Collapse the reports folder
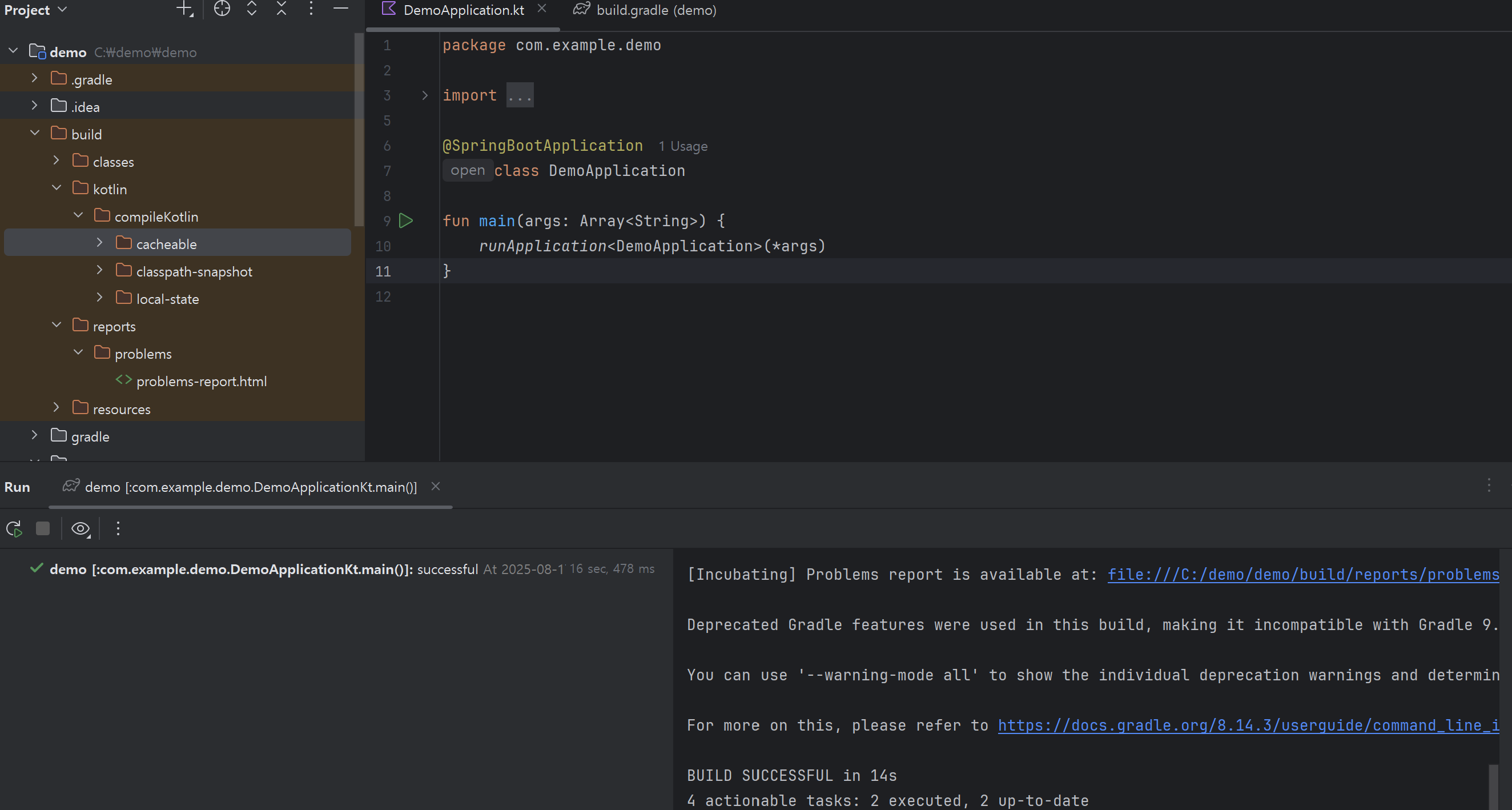The image size is (1512, 810). pos(57,325)
